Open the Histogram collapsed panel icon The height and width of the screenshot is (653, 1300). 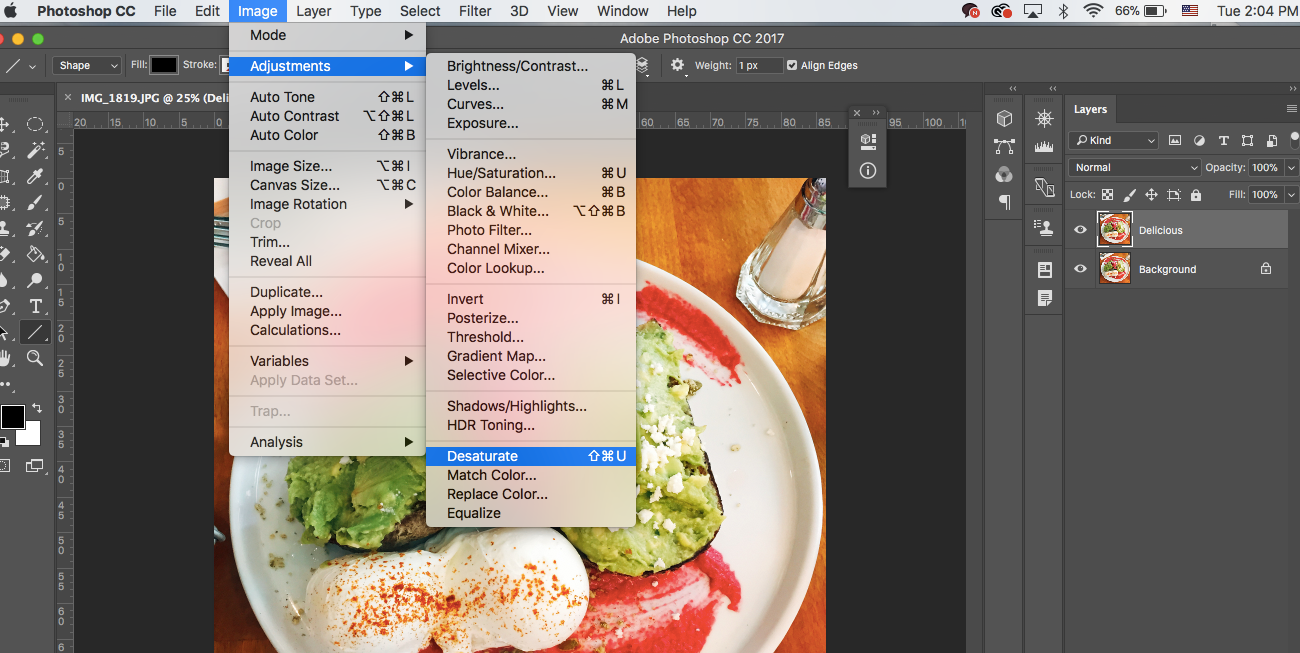pos(1044,147)
